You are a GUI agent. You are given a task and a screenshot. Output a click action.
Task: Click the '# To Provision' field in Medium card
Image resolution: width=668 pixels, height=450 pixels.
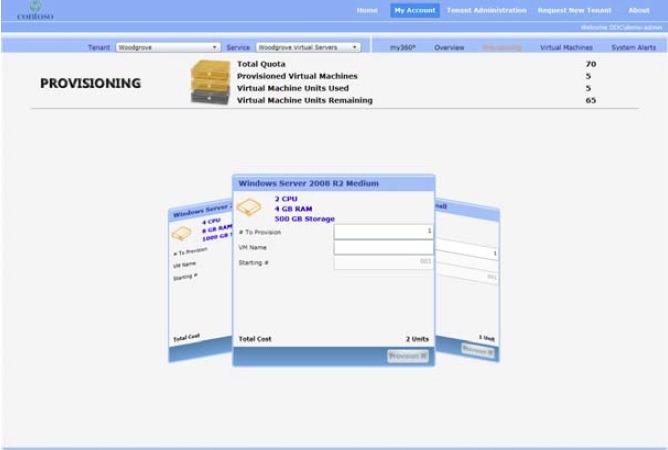[383, 231]
